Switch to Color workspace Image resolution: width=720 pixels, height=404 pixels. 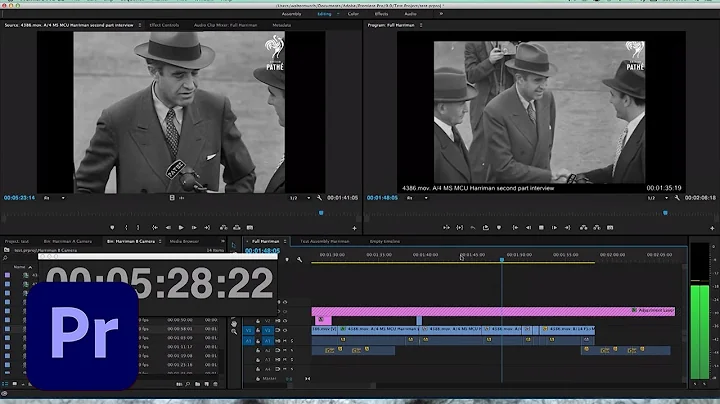coord(353,14)
